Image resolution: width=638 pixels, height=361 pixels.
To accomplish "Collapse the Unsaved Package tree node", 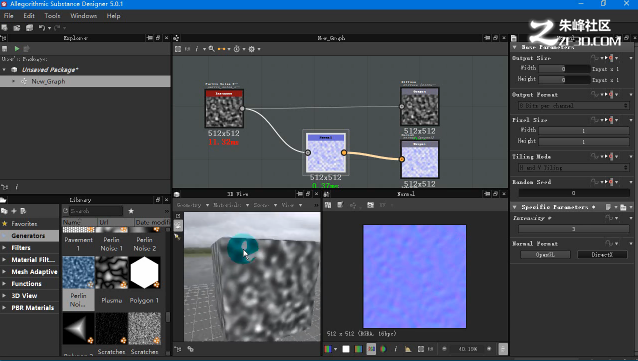I will (4, 70).
